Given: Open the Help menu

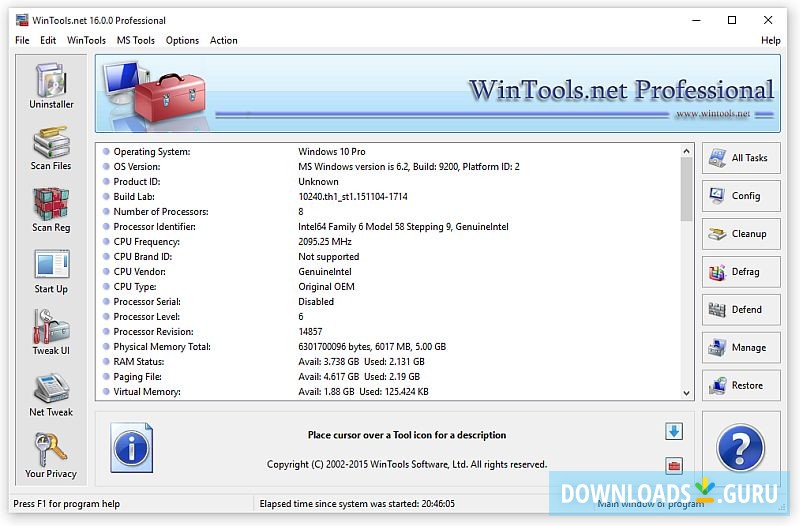Looking at the screenshot, I should (x=770, y=40).
